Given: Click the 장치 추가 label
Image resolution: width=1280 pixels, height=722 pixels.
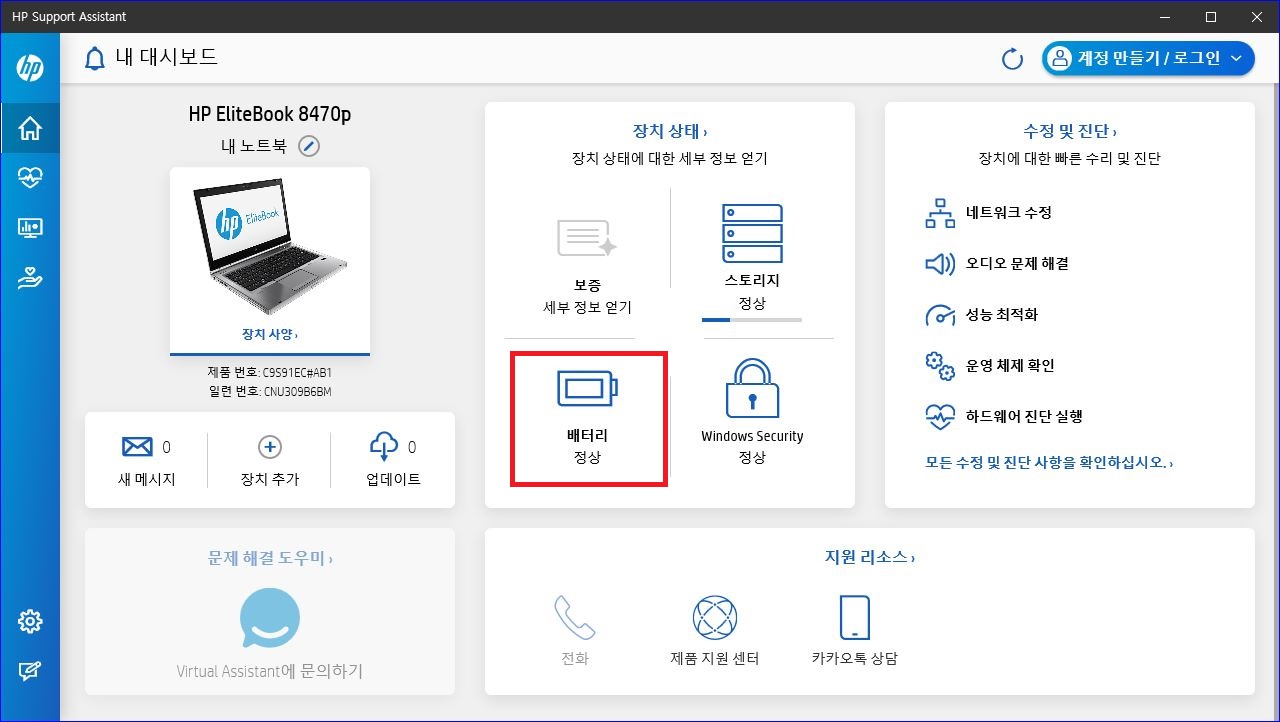Looking at the screenshot, I should 270,480.
